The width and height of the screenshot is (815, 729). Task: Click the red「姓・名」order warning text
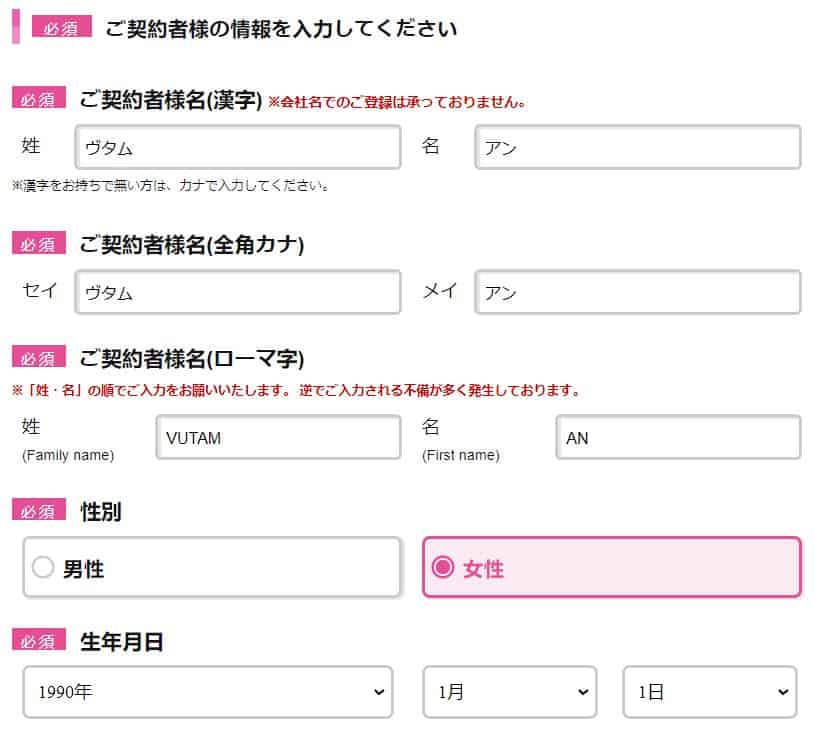point(296,390)
